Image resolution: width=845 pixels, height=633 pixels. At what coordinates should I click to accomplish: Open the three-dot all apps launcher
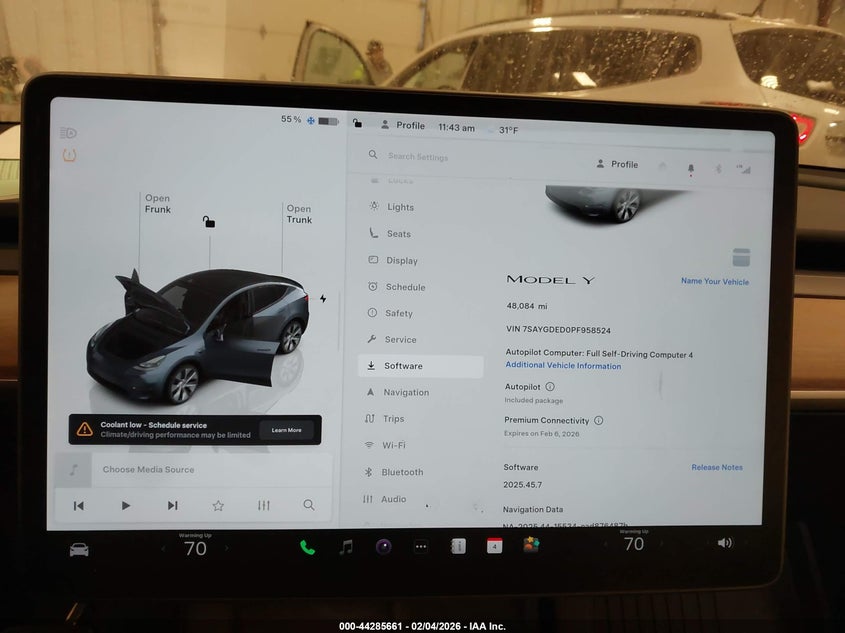(421, 547)
